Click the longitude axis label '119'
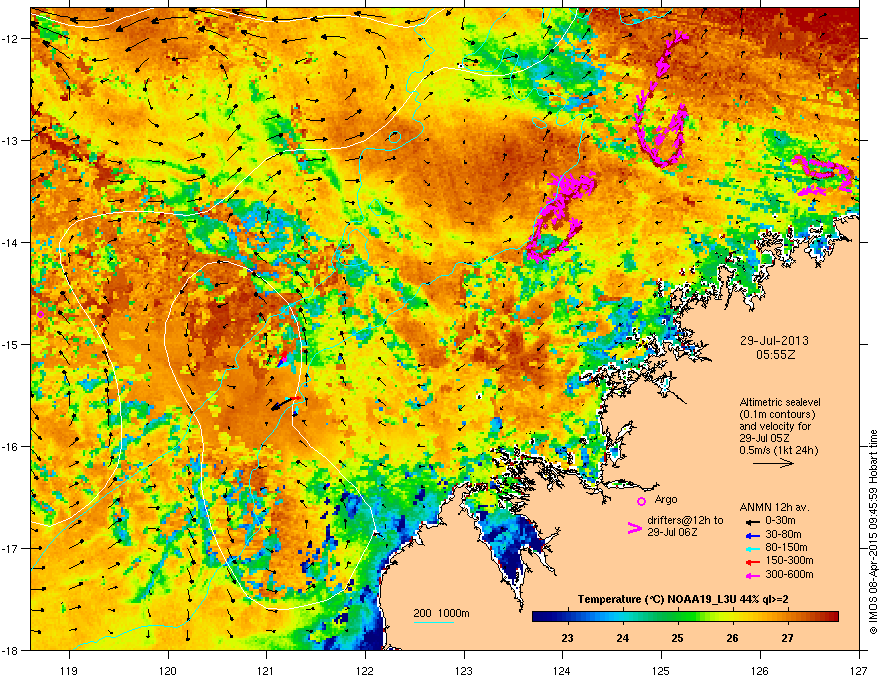 [x=69, y=670]
